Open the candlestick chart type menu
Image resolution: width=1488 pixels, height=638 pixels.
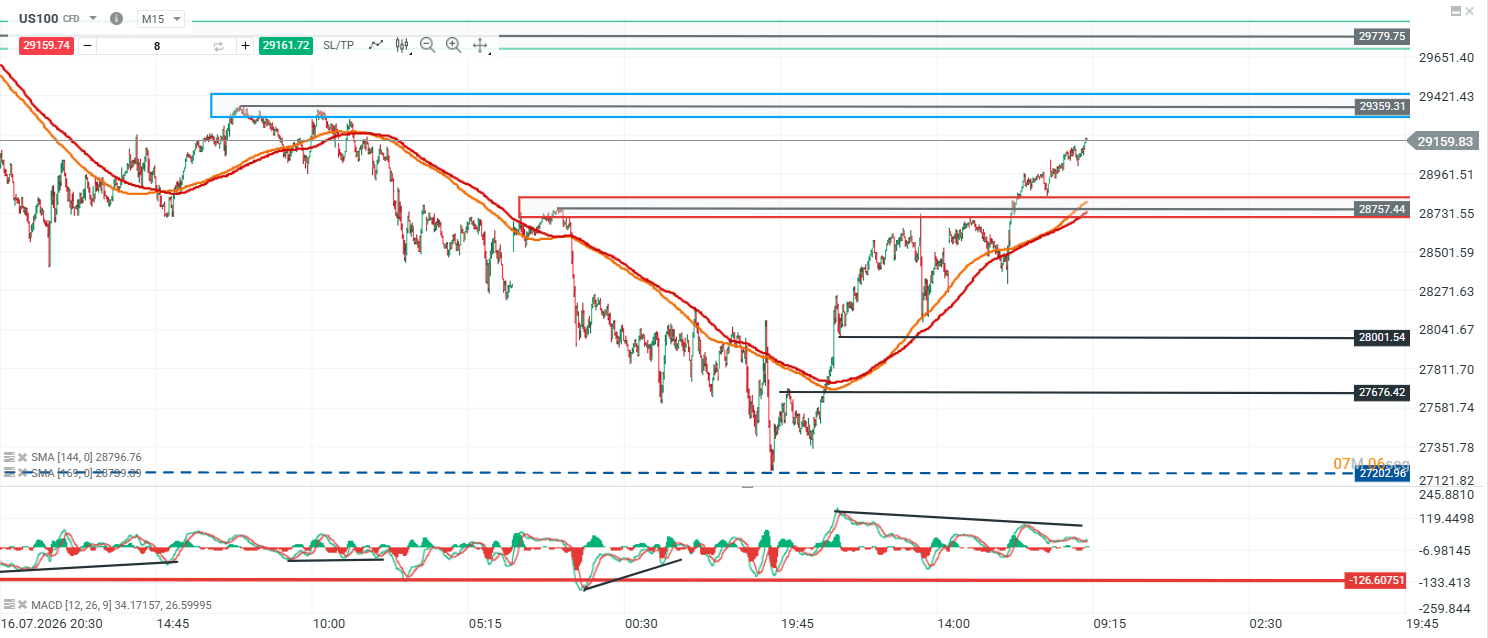pyautogui.click(x=403, y=45)
